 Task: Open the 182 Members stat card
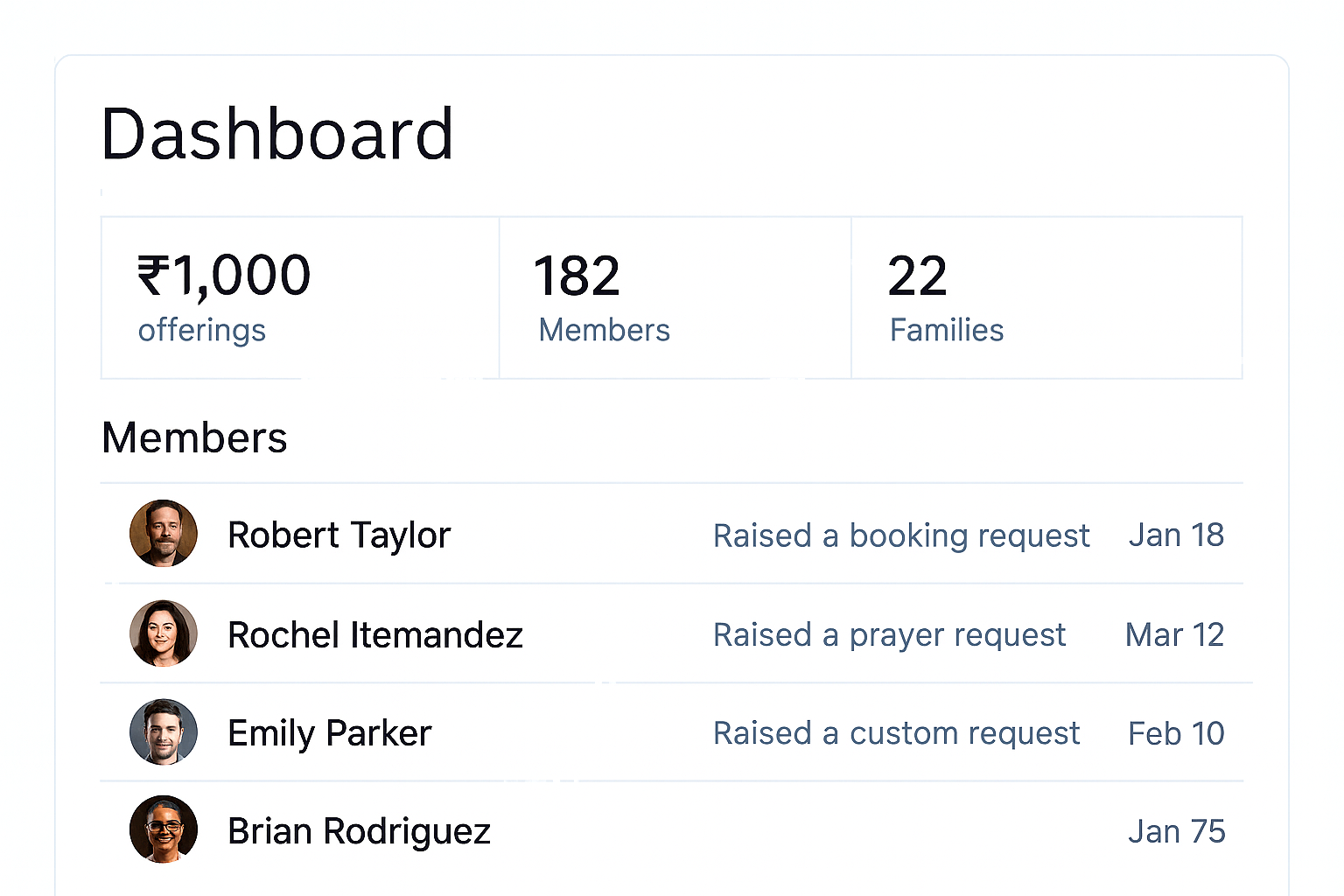(675, 297)
